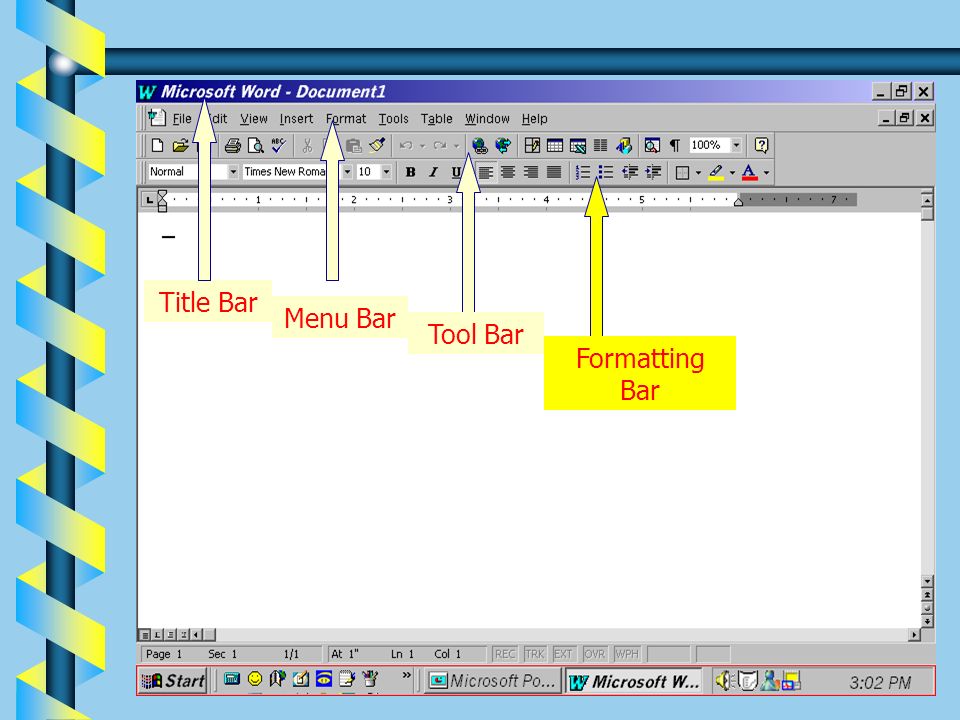The height and width of the screenshot is (720, 960).
Task: Open the Document Map
Action: tap(652, 145)
